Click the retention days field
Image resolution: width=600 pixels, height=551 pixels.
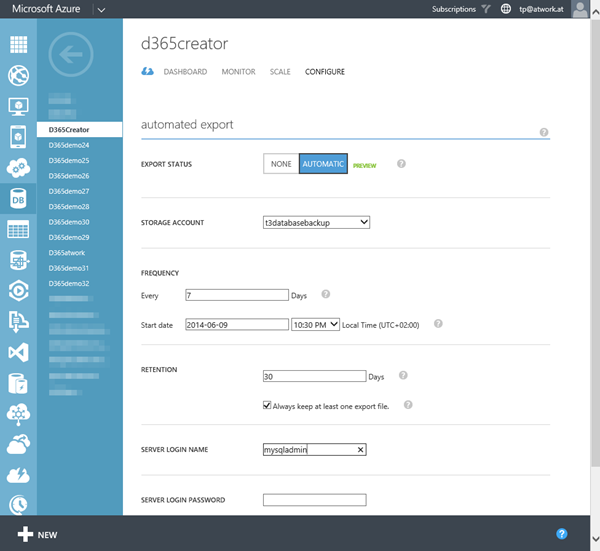pos(315,376)
